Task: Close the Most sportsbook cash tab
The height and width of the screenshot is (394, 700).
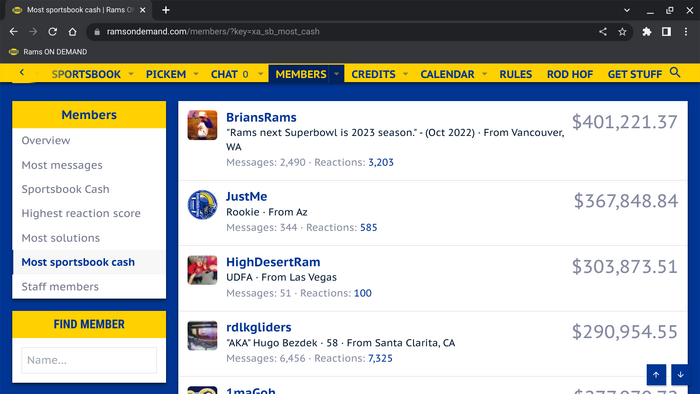Action: [x=142, y=10]
